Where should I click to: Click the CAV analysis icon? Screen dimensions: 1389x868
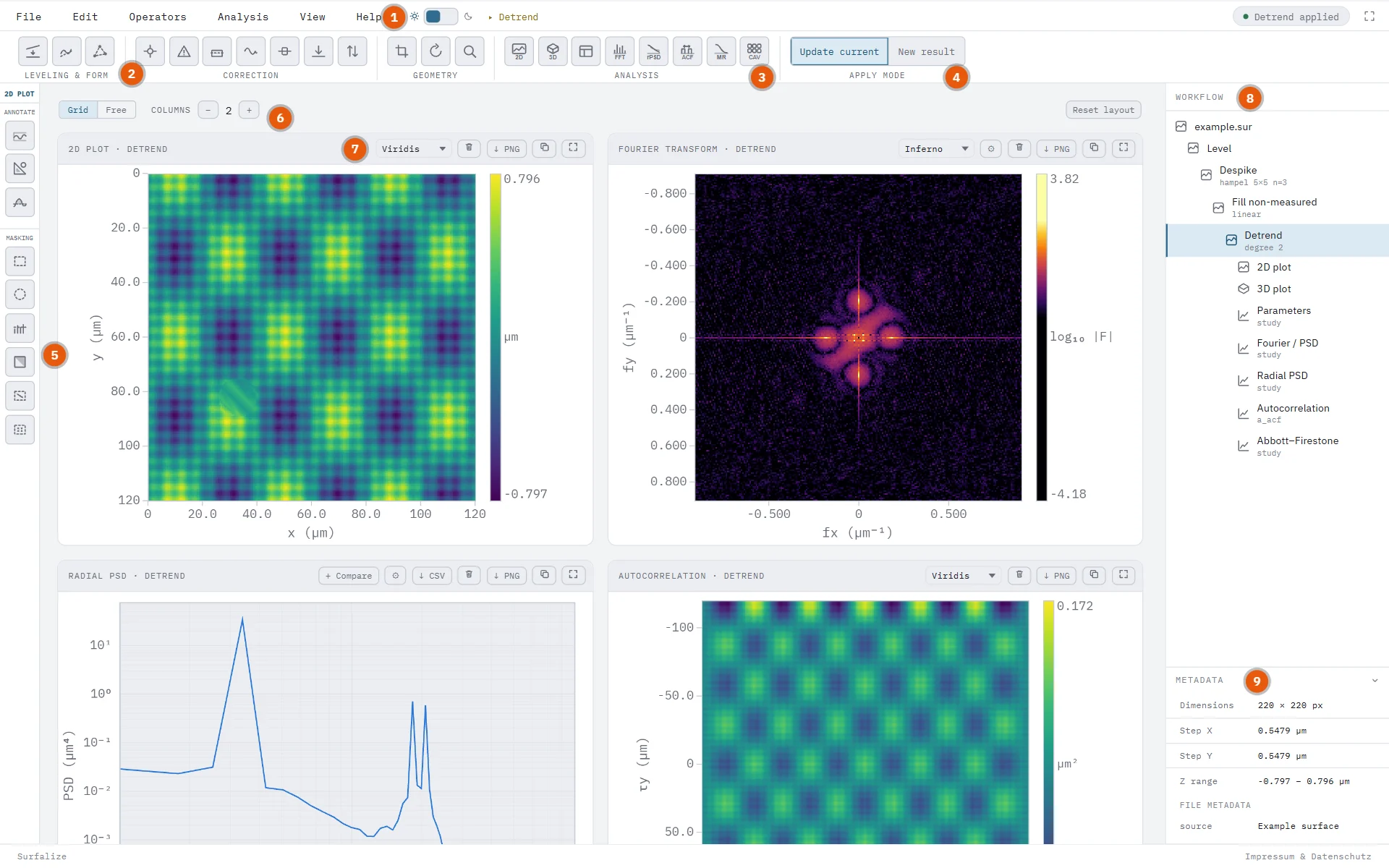(755, 51)
